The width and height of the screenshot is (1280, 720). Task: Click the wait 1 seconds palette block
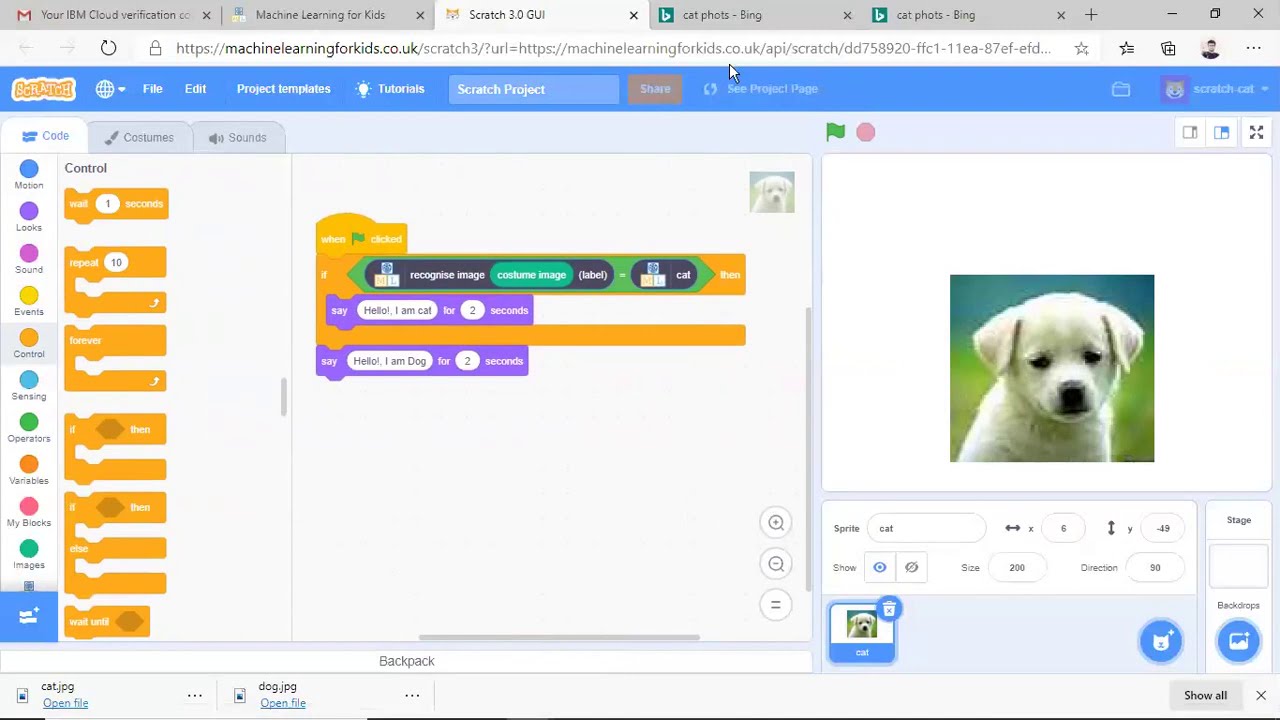(116, 204)
